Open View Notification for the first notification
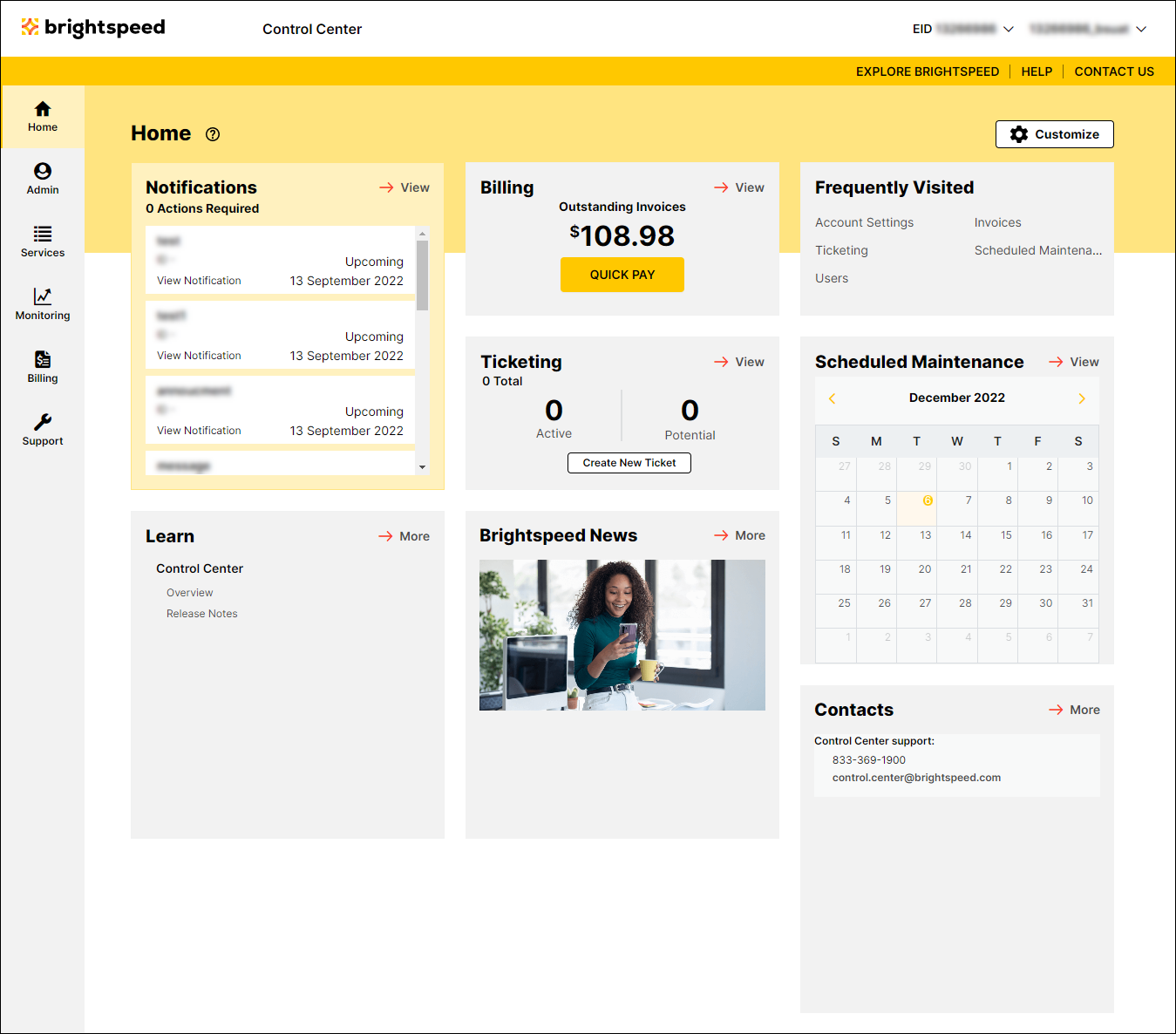This screenshot has width=1176, height=1034. (199, 281)
